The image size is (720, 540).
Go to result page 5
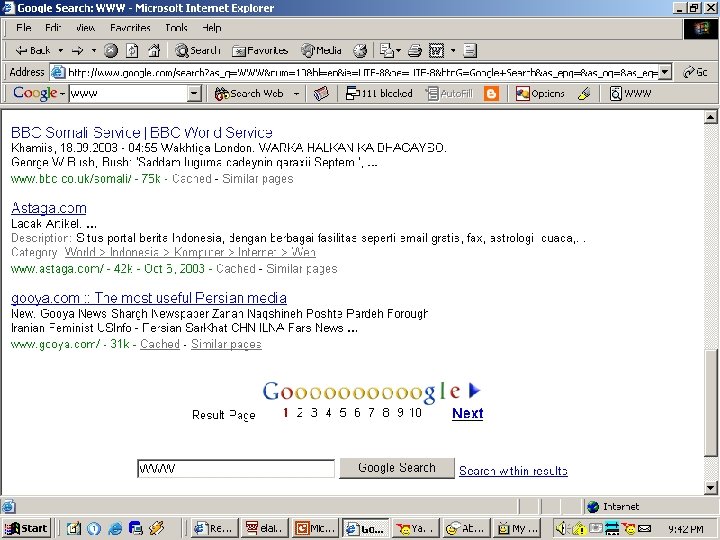343,413
